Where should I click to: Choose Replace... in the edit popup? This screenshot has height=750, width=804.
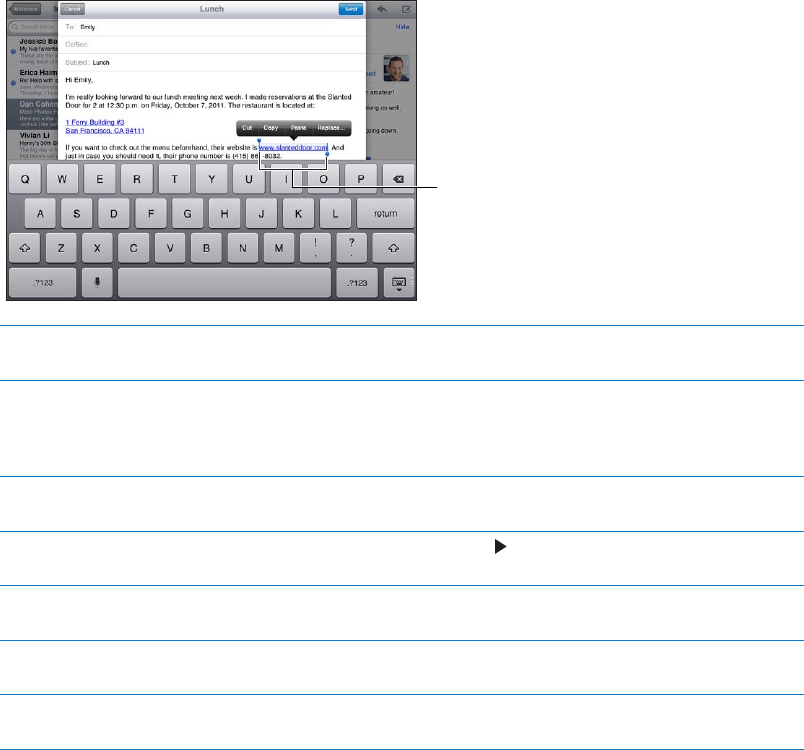coord(331,128)
